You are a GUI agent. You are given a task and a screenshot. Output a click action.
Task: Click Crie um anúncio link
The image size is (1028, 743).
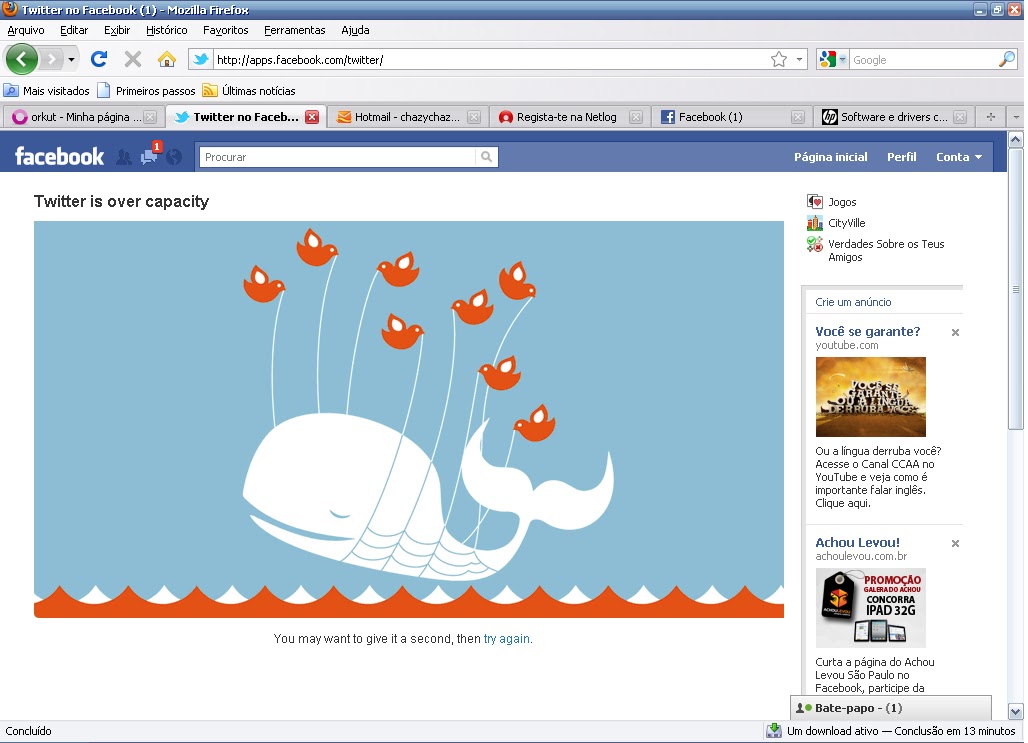click(853, 302)
